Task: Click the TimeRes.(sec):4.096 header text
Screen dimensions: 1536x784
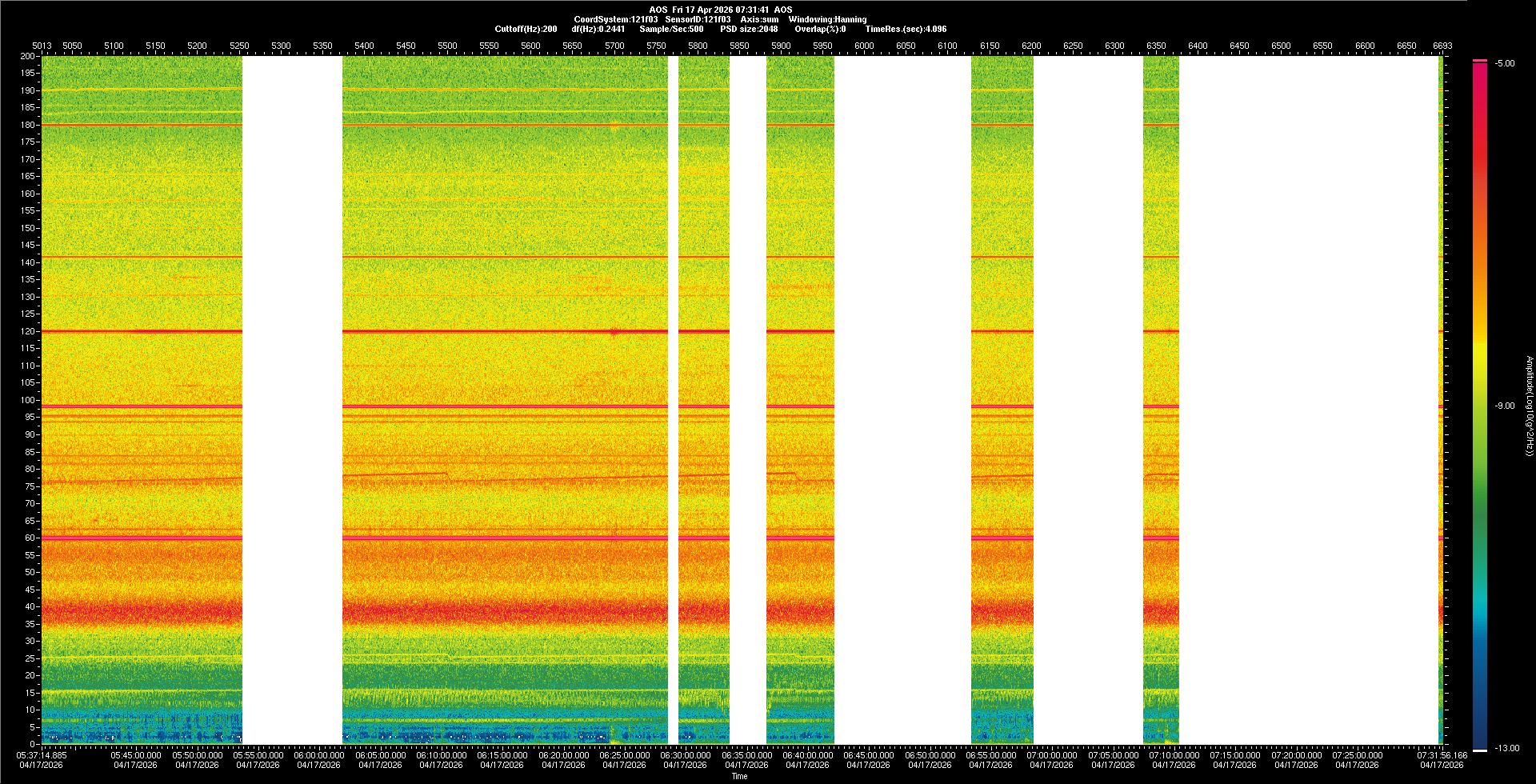Action: [906, 30]
